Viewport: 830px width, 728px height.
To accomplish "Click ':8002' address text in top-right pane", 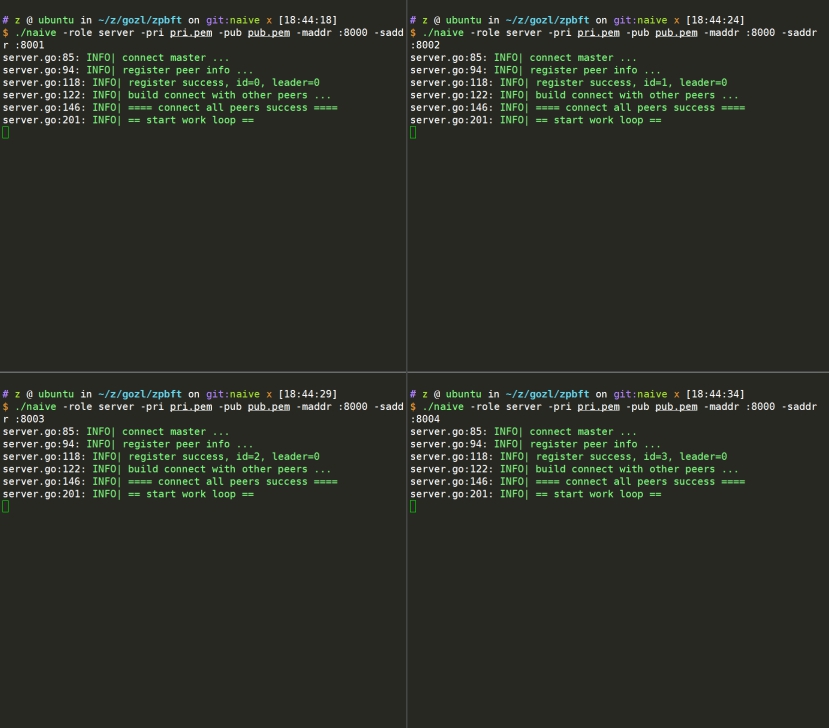I will tap(425, 45).
